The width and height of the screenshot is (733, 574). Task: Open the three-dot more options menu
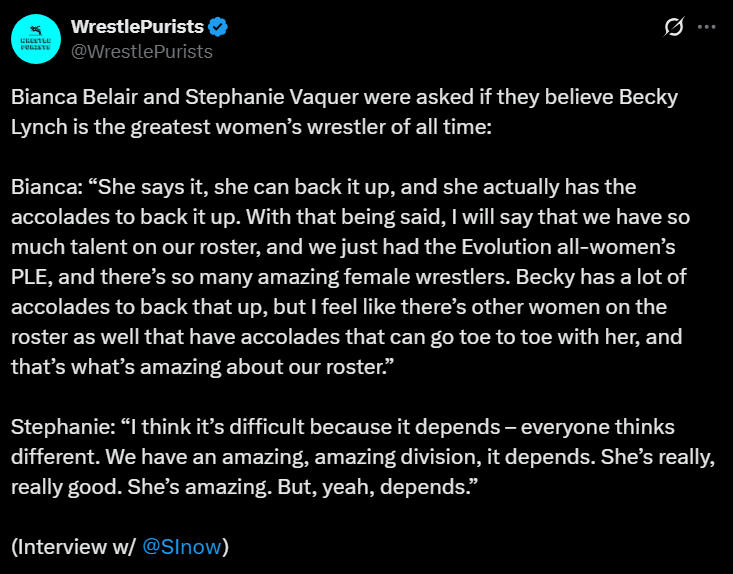pos(706,27)
